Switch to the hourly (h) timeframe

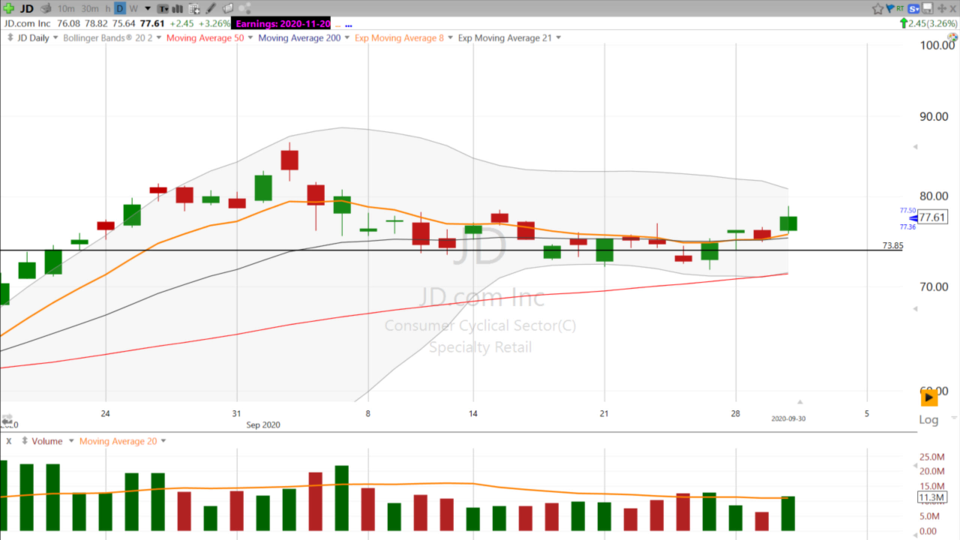108,9
